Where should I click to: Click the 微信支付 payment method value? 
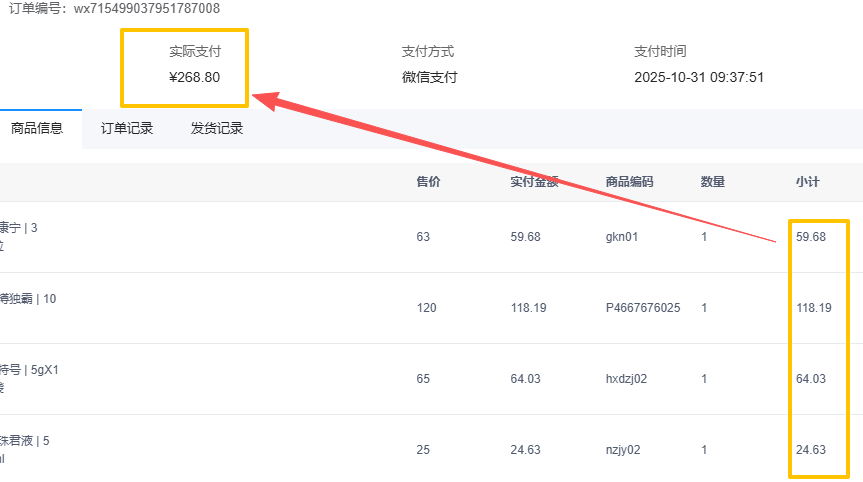coord(429,77)
